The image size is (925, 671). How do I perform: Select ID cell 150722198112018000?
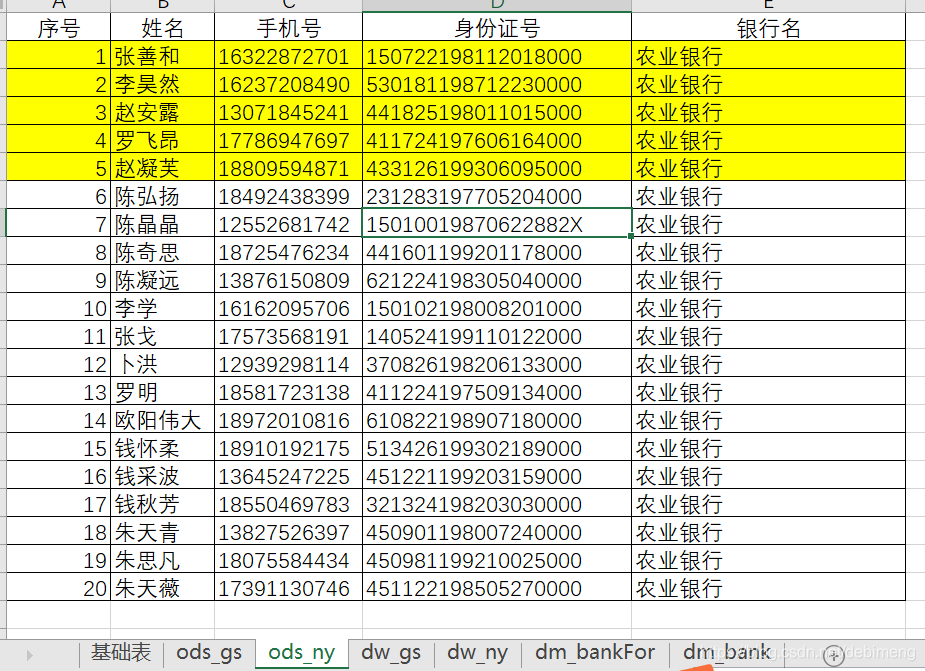pyautogui.click(x=497, y=55)
